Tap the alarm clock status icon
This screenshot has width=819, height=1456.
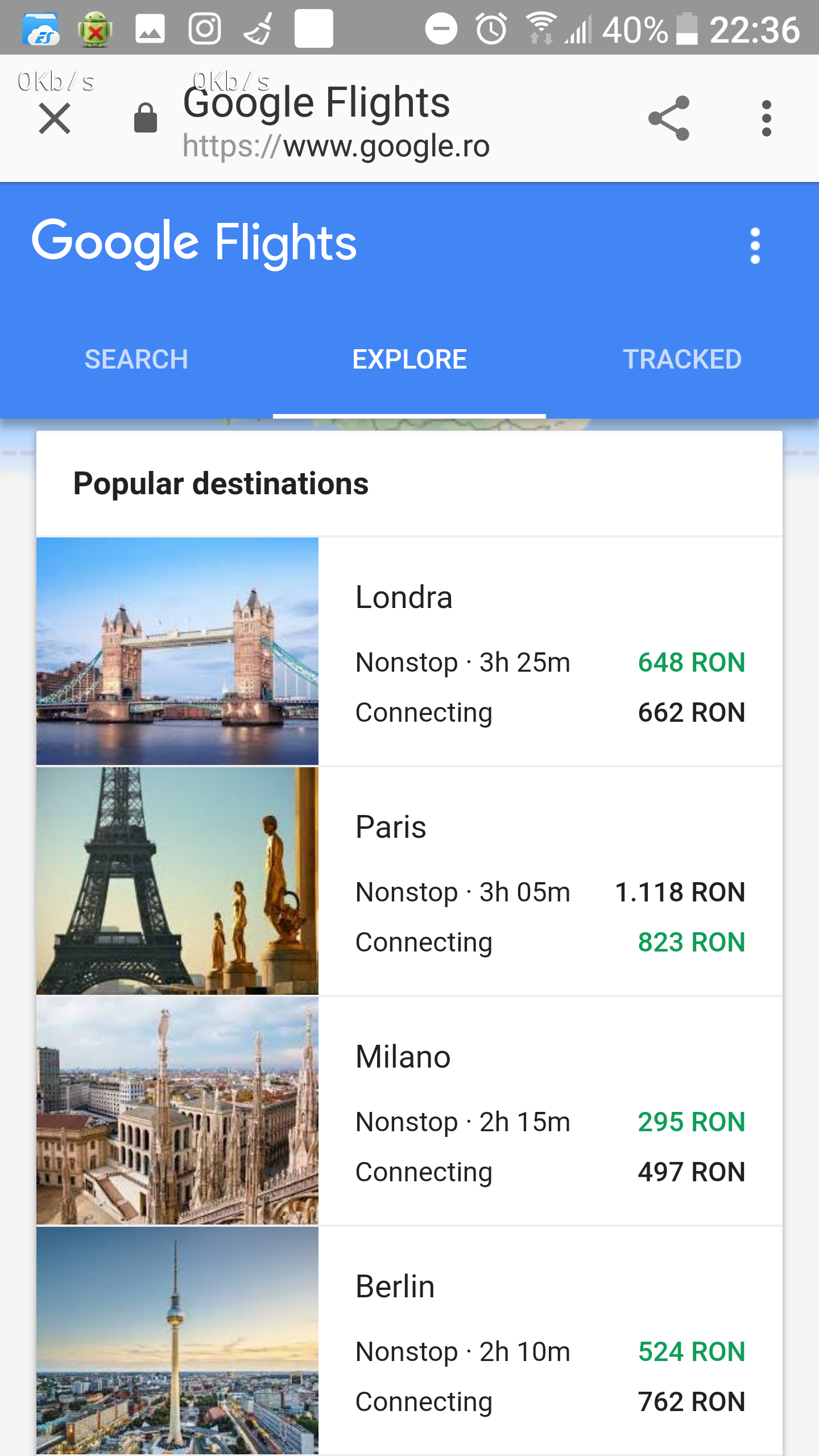click(491, 28)
